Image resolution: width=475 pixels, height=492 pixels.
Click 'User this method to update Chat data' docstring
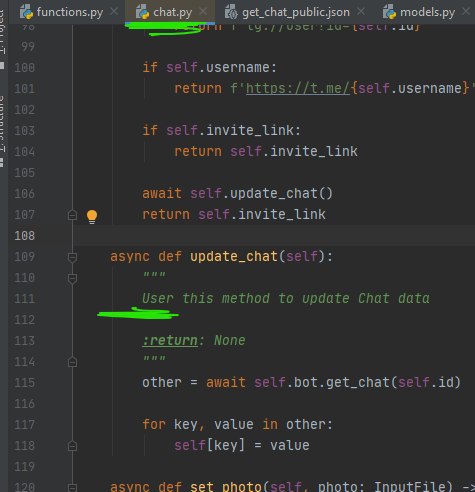click(286, 298)
